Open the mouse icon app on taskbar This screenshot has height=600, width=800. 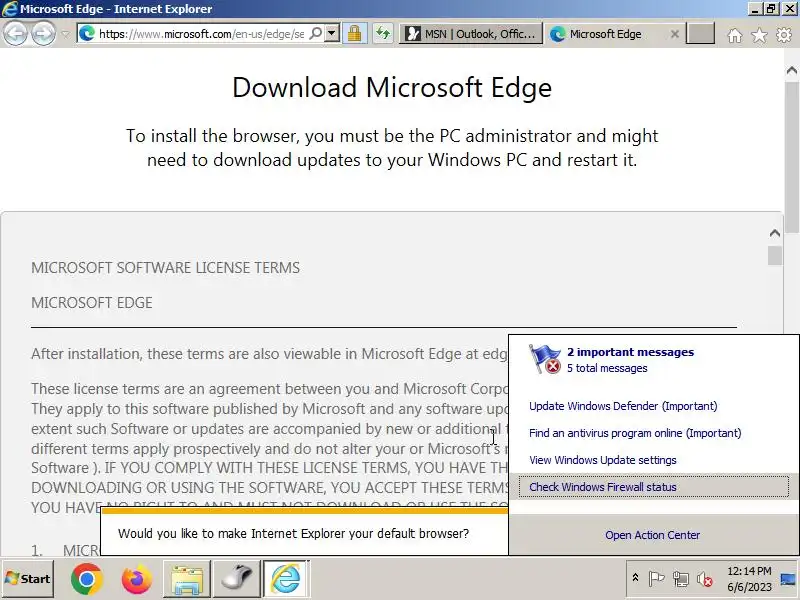(236, 579)
